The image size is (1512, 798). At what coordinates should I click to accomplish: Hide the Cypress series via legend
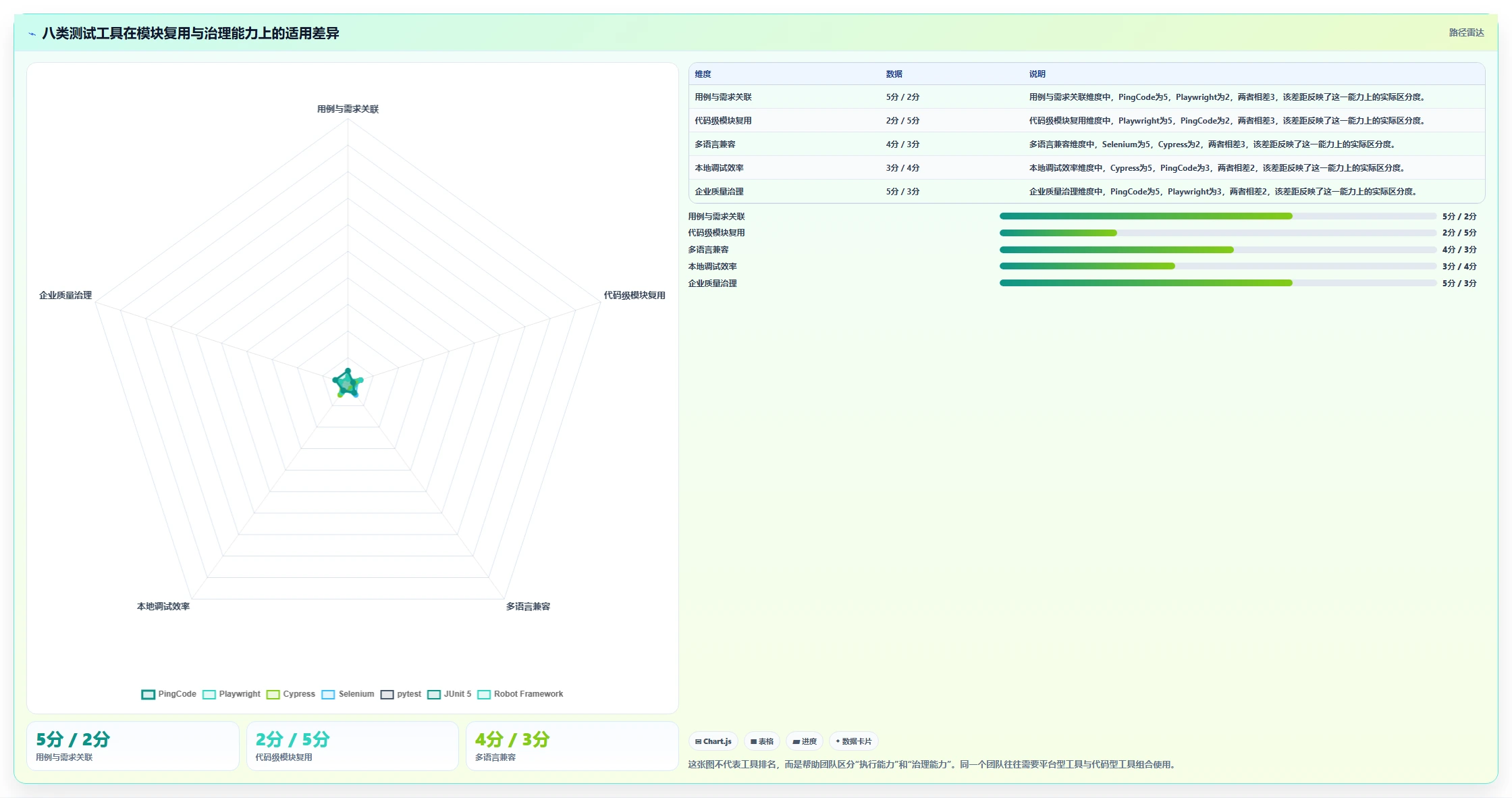coord(291,694)
